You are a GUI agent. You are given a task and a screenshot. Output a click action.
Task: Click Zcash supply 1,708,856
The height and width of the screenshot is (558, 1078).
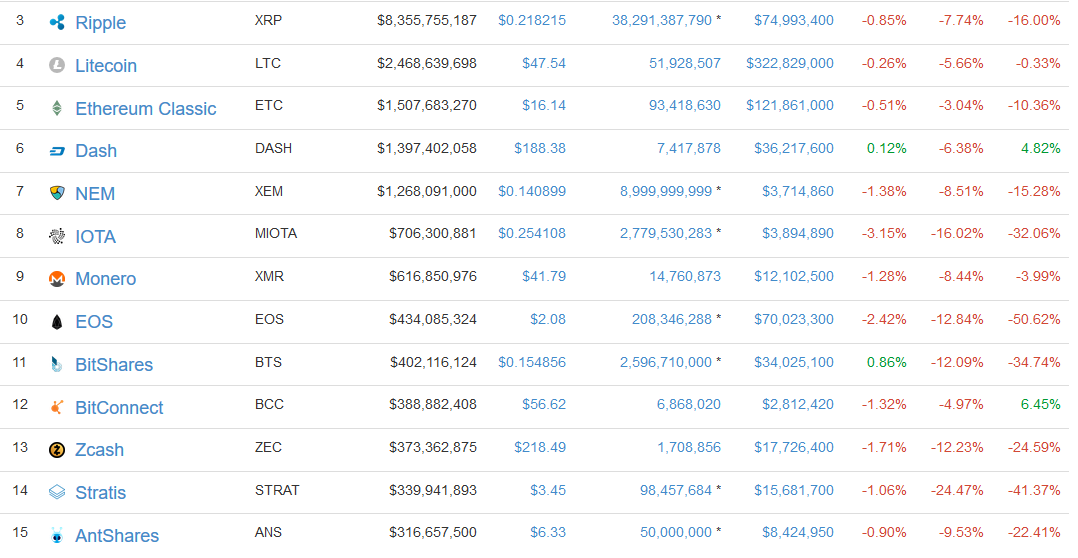(x=689, y=447)
